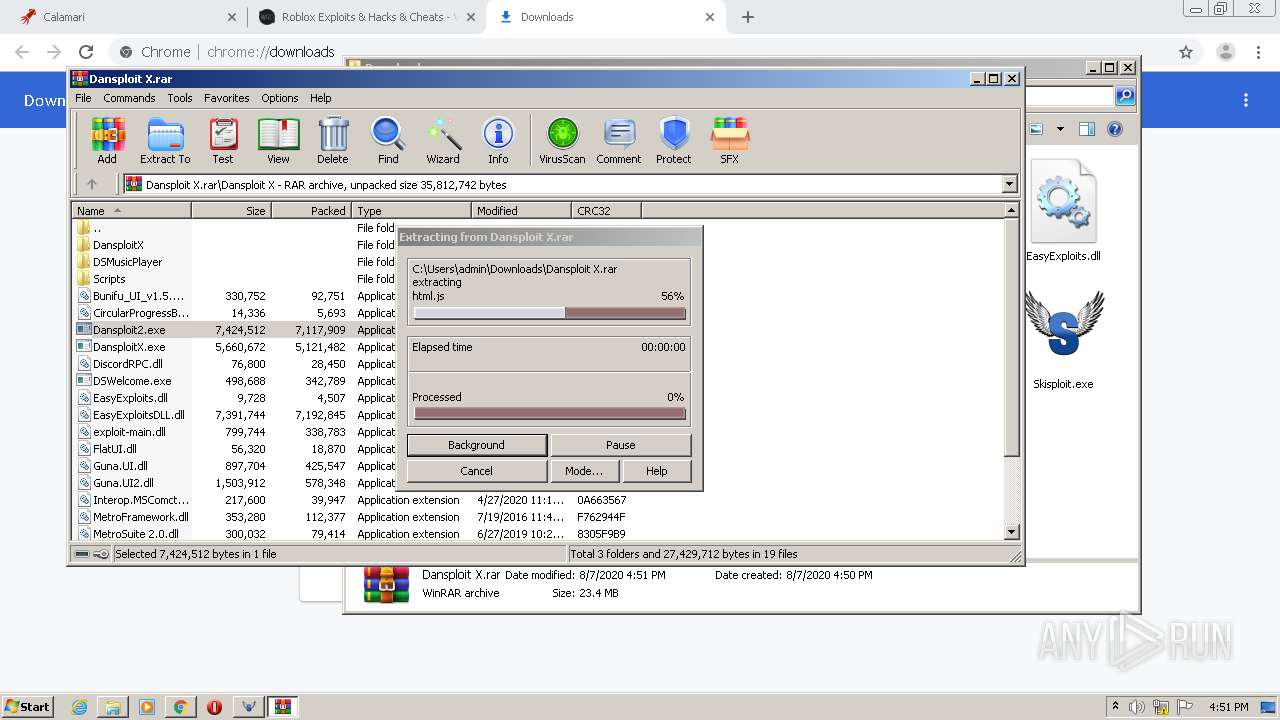Pause the extraction
The height and width of the screenshot is (720, 1280).
click(x=620, y=445)
